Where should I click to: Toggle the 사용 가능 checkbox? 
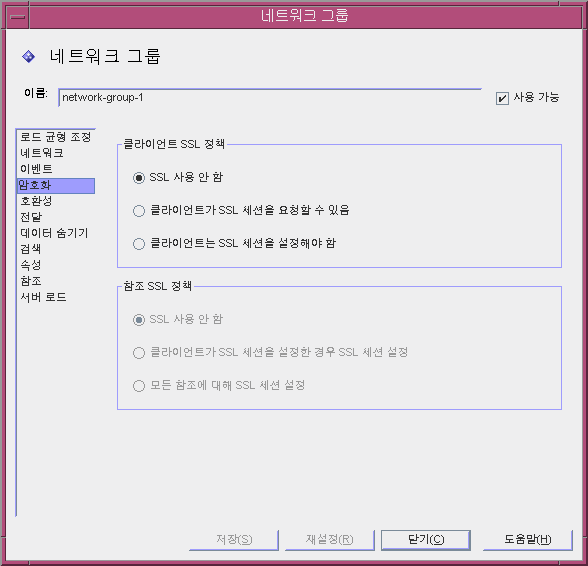pyautogui.click(x=502, y=98)
